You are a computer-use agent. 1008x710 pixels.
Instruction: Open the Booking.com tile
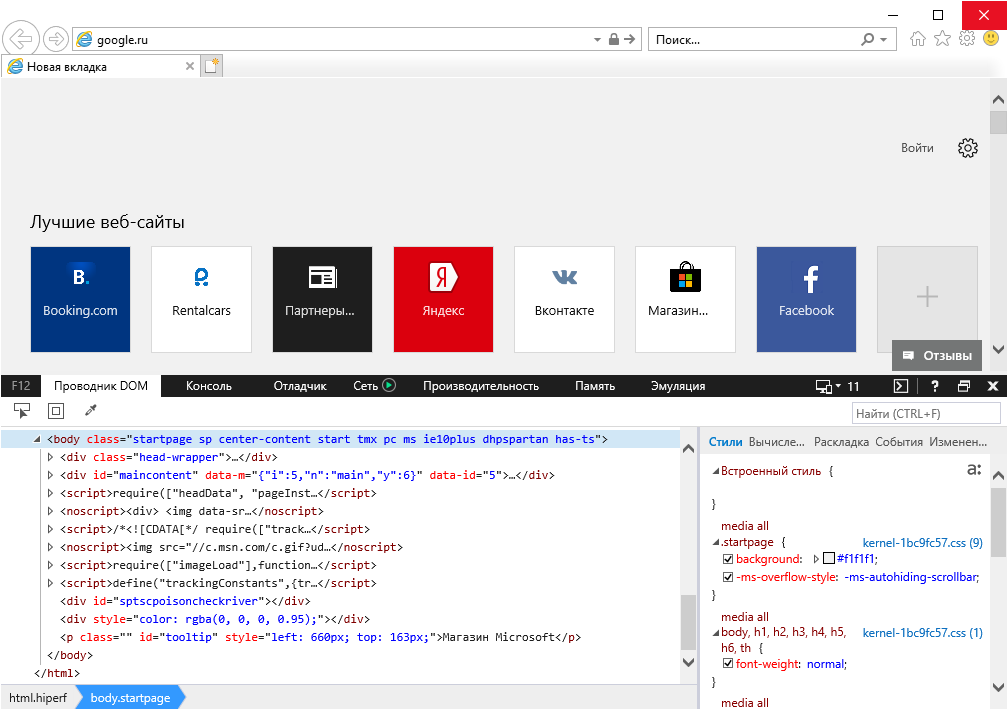(80, 299)
